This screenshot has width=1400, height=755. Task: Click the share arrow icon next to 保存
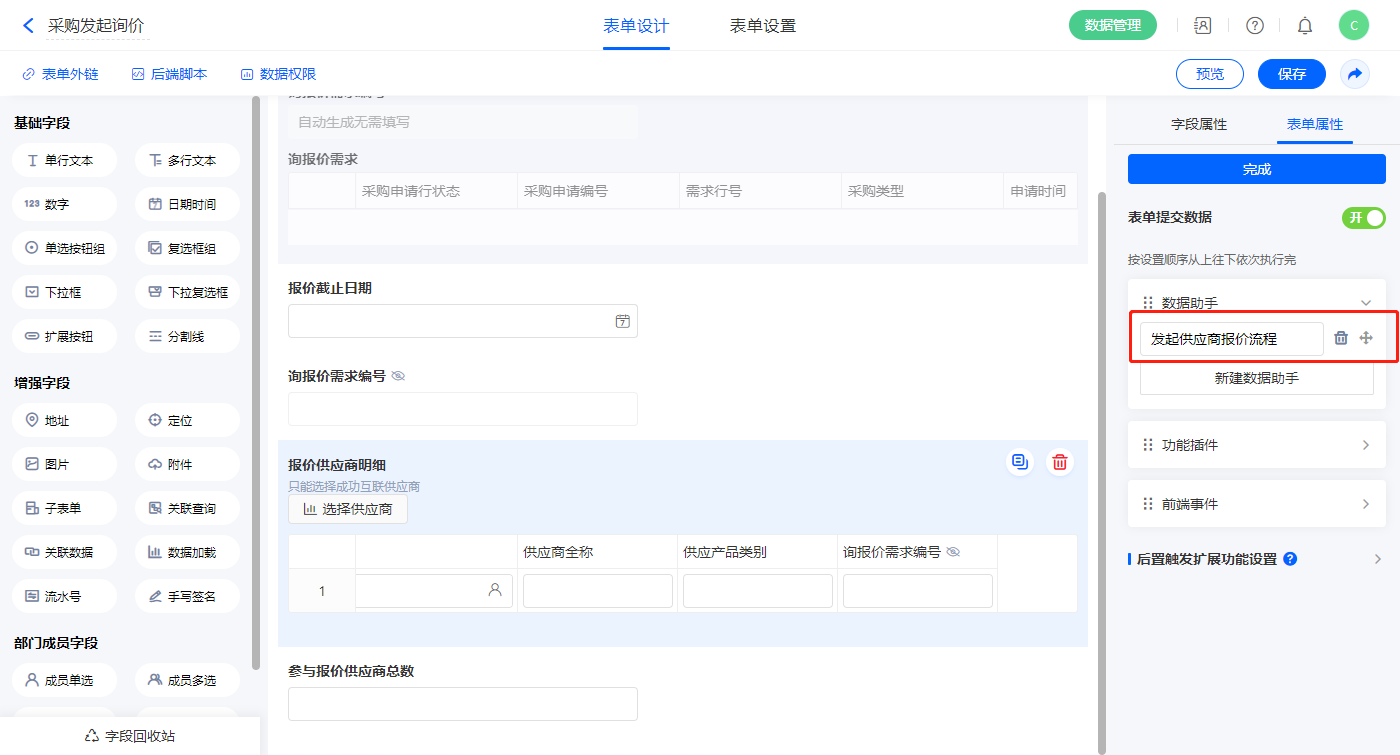click(x=1355, y=74)
